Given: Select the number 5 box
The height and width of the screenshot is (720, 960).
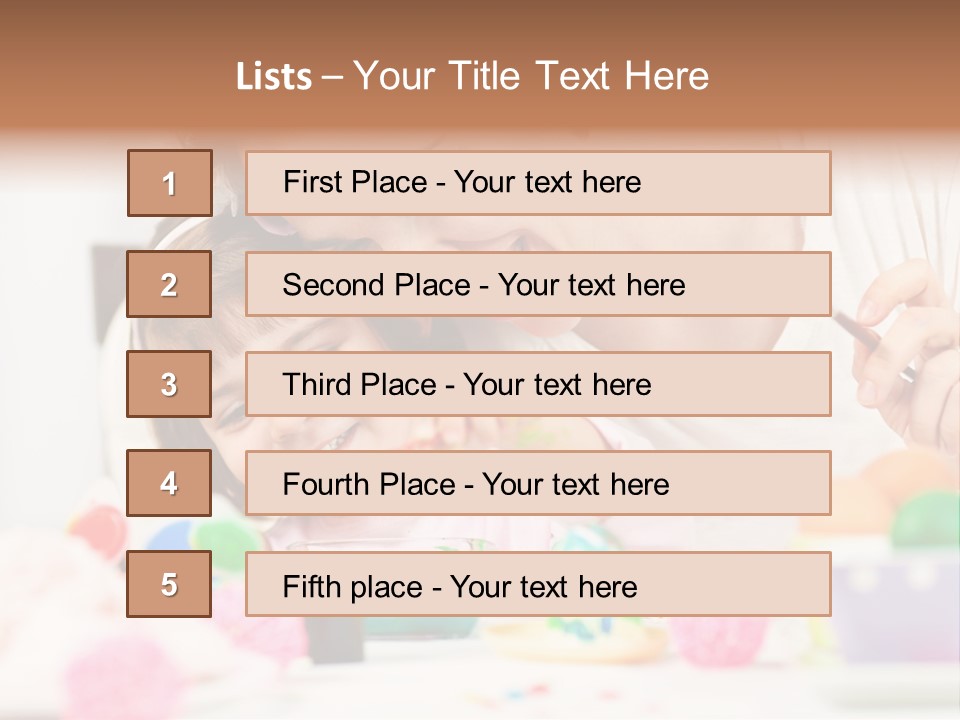Looking at the screenshot, I should pyautogui.click(x=169, y=584).
